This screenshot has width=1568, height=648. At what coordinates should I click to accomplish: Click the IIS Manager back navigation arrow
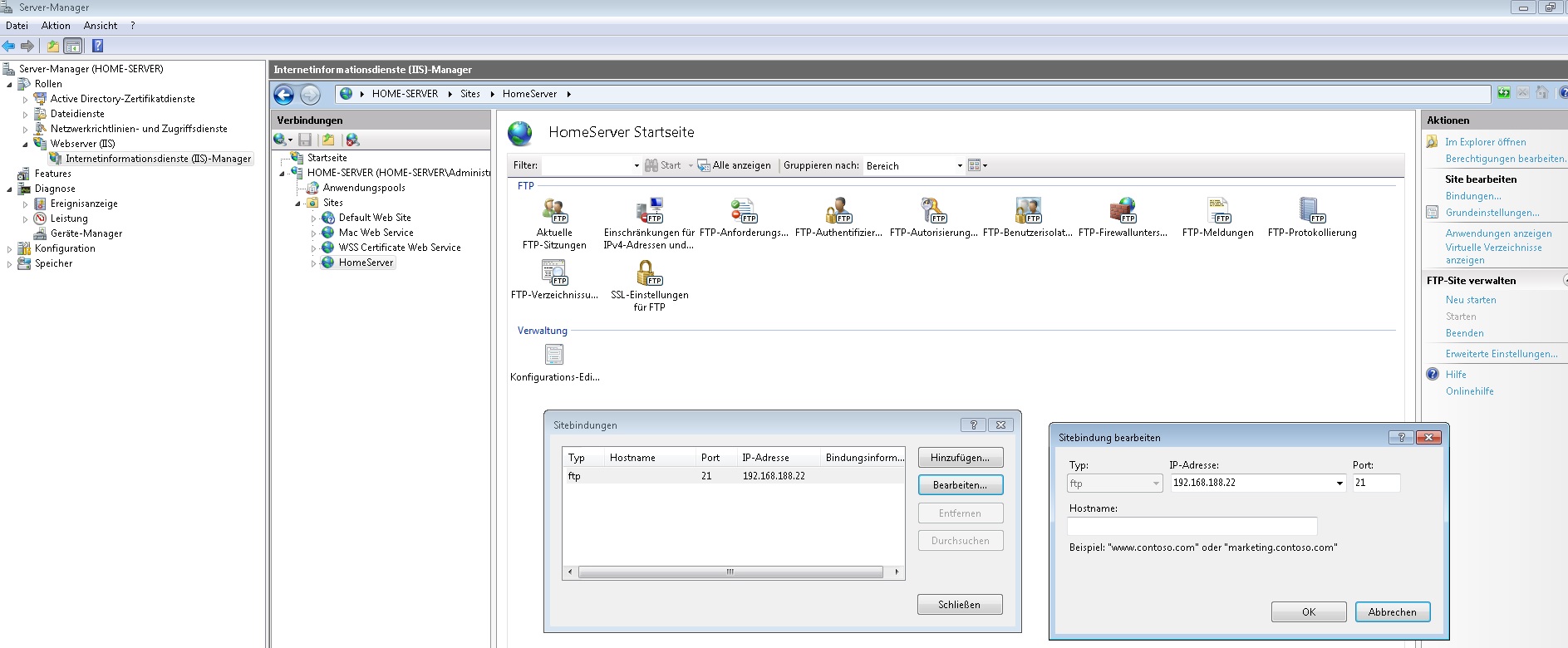(x=284, y=95)
